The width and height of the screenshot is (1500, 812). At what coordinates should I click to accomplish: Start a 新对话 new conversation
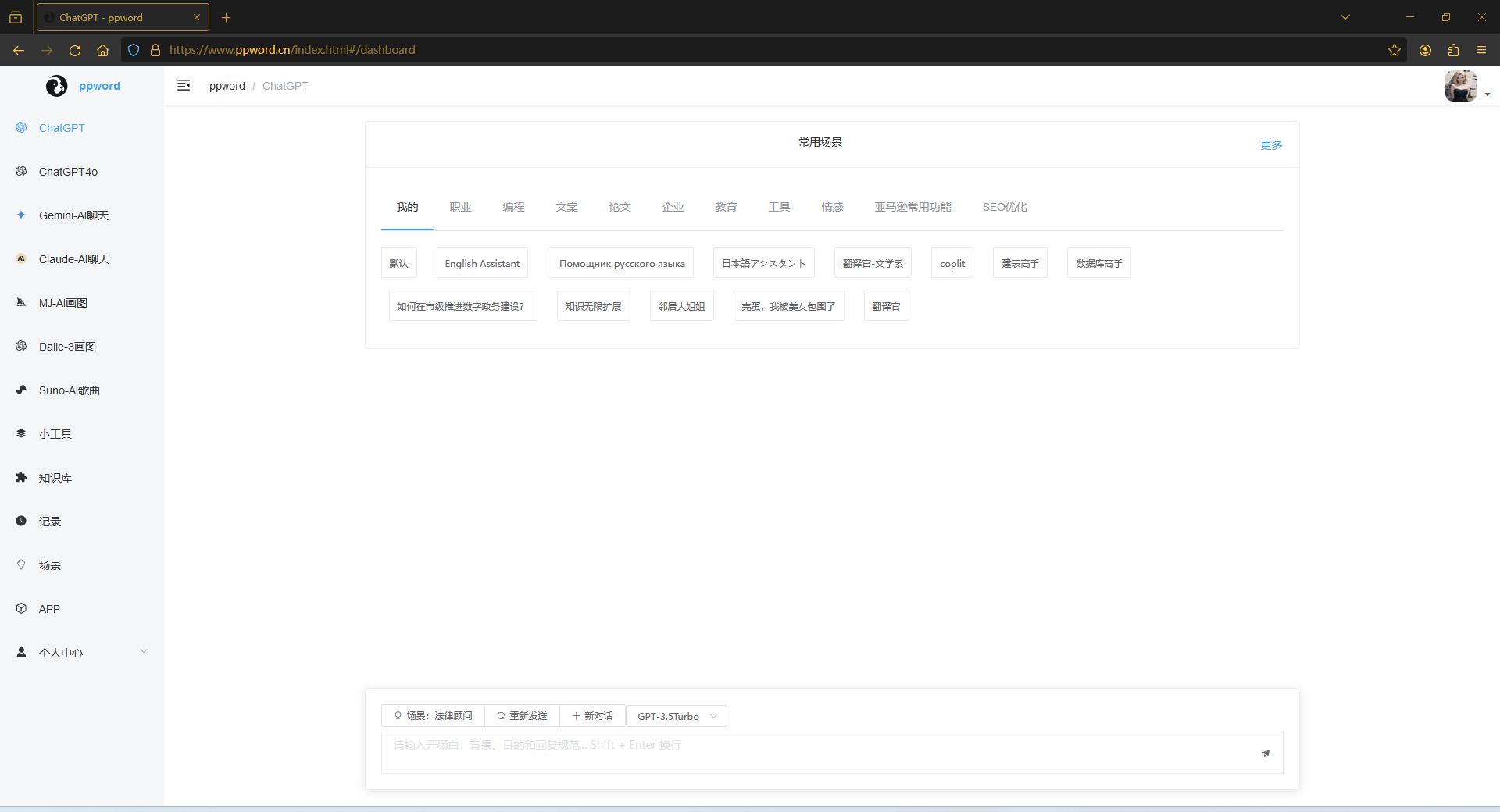tap(592, 716)
